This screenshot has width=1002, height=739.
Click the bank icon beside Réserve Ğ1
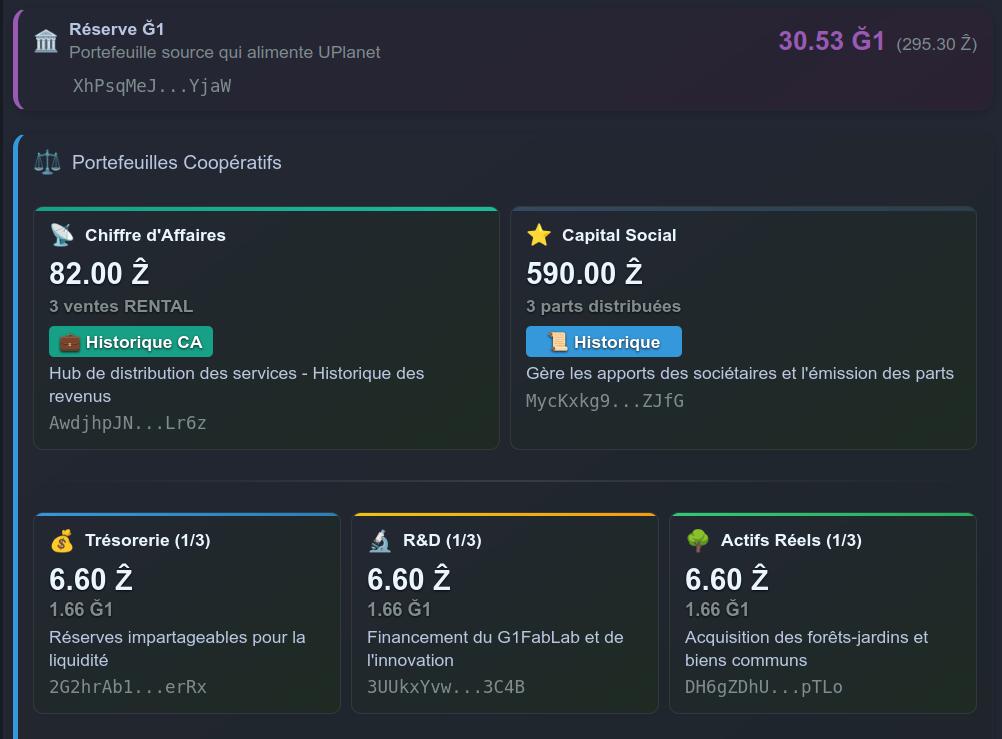46,41
